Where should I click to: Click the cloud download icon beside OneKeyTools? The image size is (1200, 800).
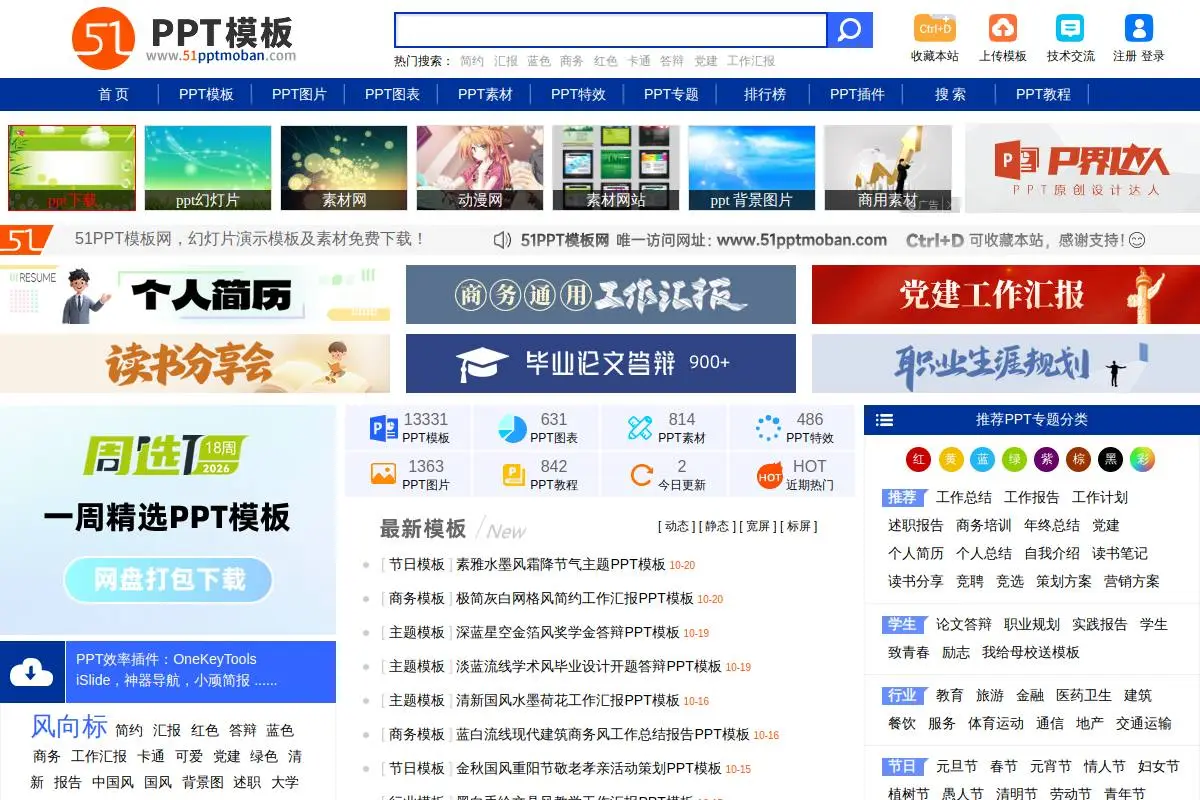point(31,672)
